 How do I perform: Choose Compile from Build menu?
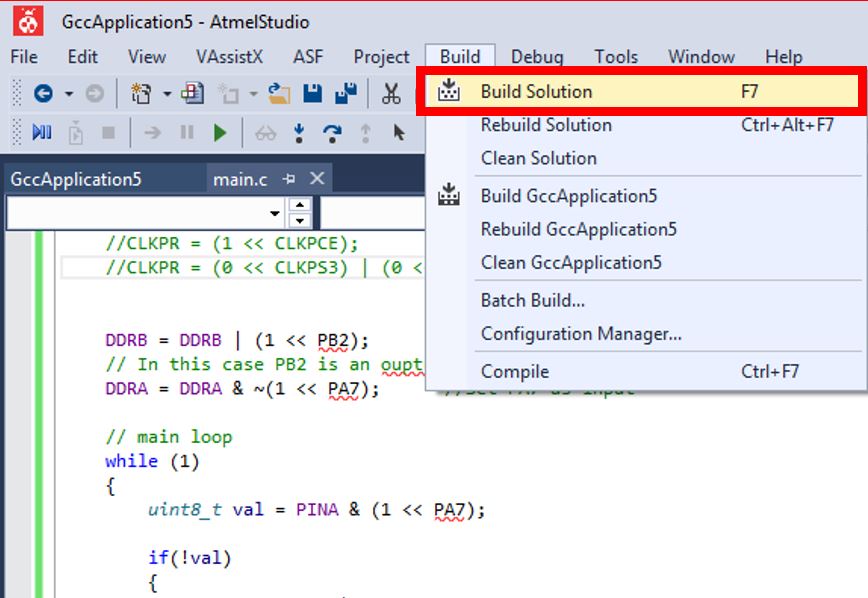click(645, 371)
